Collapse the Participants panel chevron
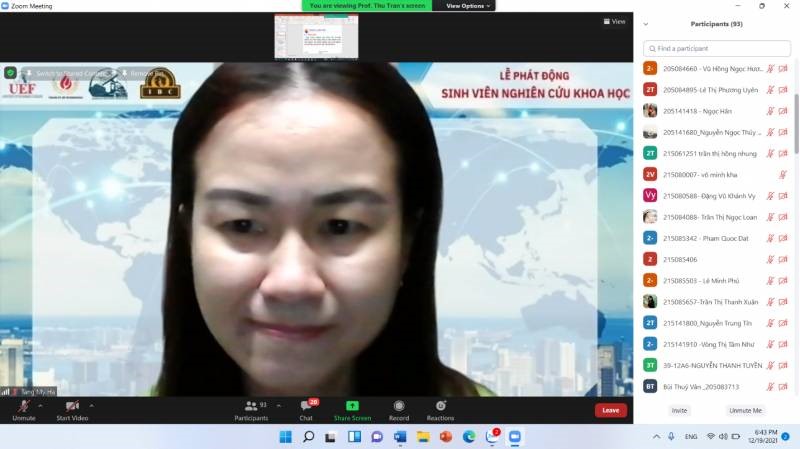Screen dimensions: 800x449 coord(645,24)
